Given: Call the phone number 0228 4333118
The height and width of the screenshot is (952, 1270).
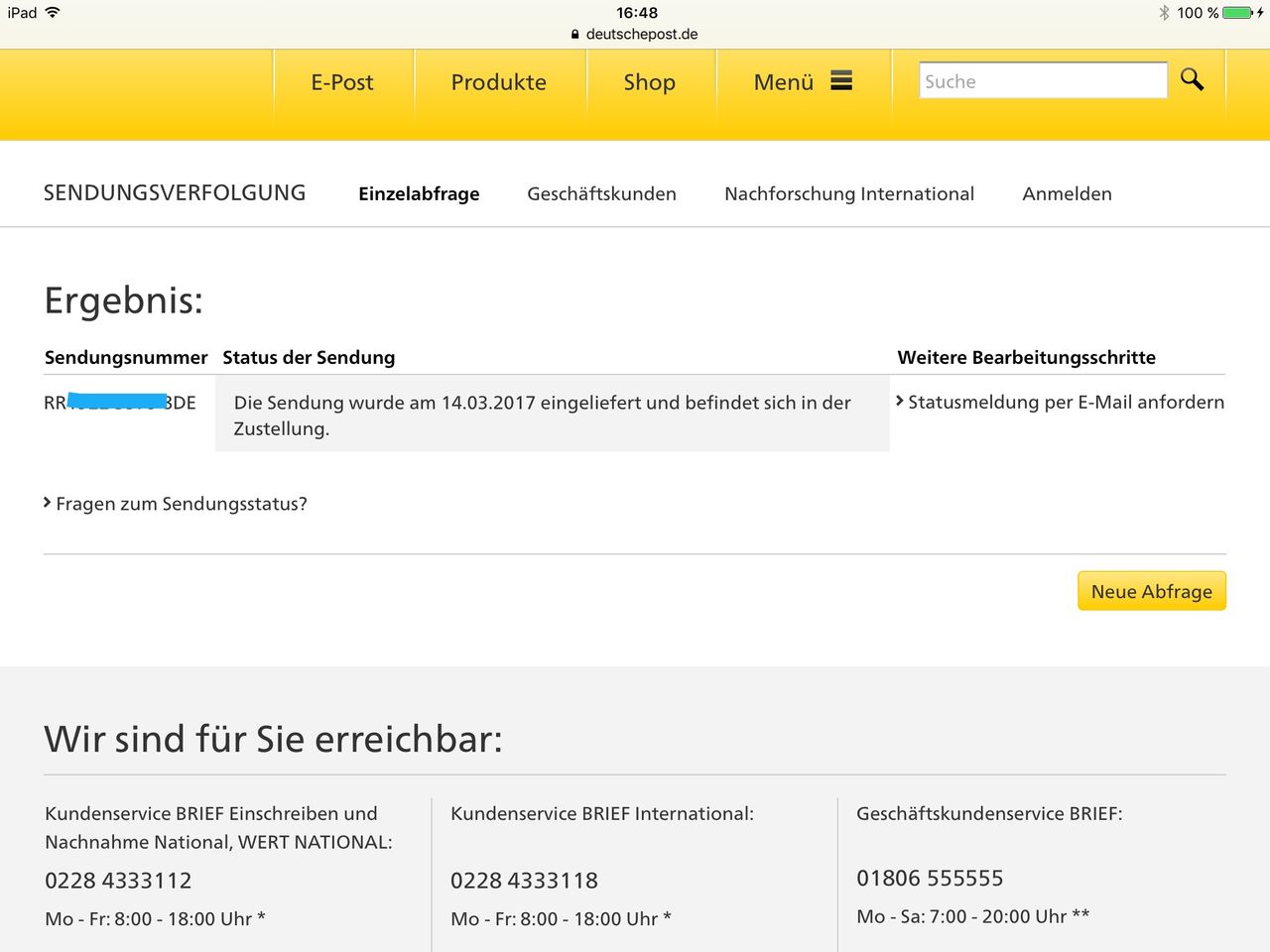Looking at the screenshot, I should coord(524,881).
